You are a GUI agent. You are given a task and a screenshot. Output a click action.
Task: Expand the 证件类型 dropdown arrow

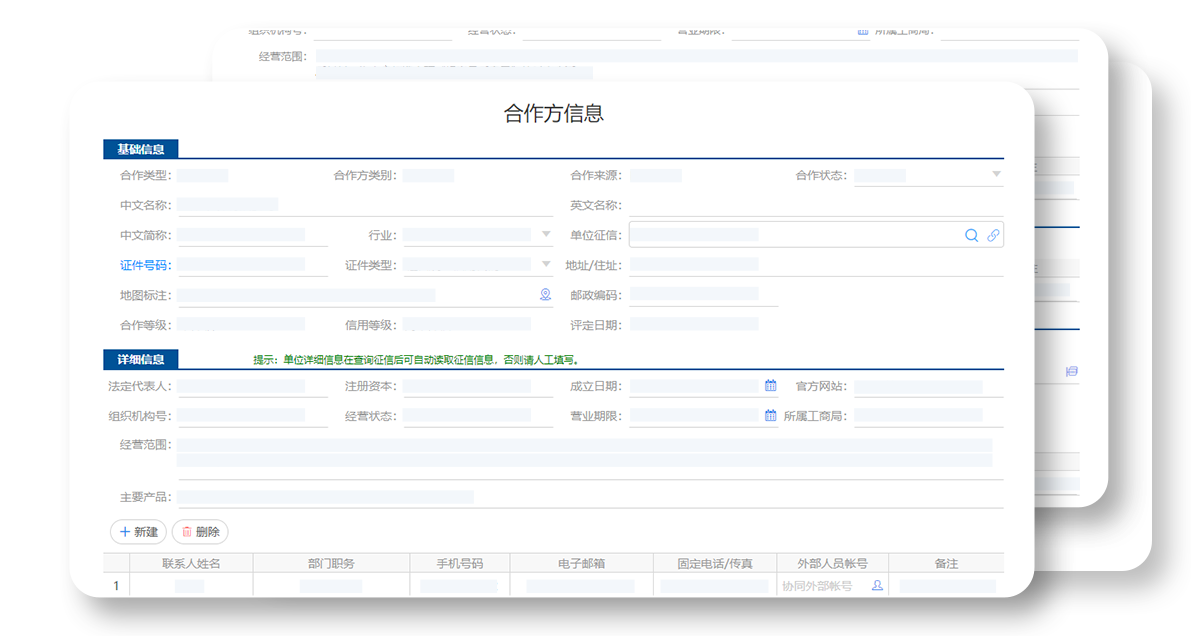click(546, 265)
